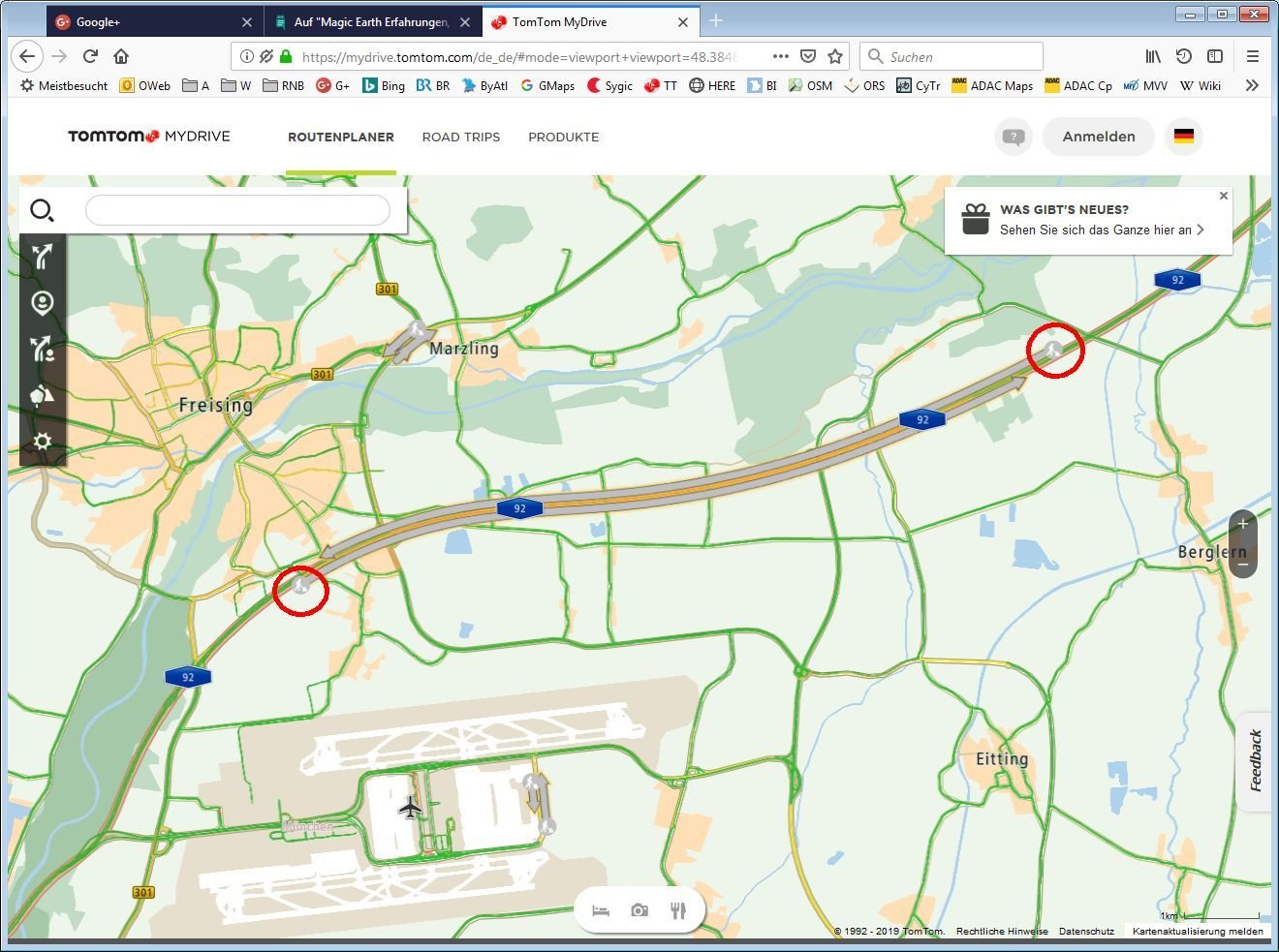Close the Google+ tab
The image size is (1279, 952).
click(x=247, y=21)
